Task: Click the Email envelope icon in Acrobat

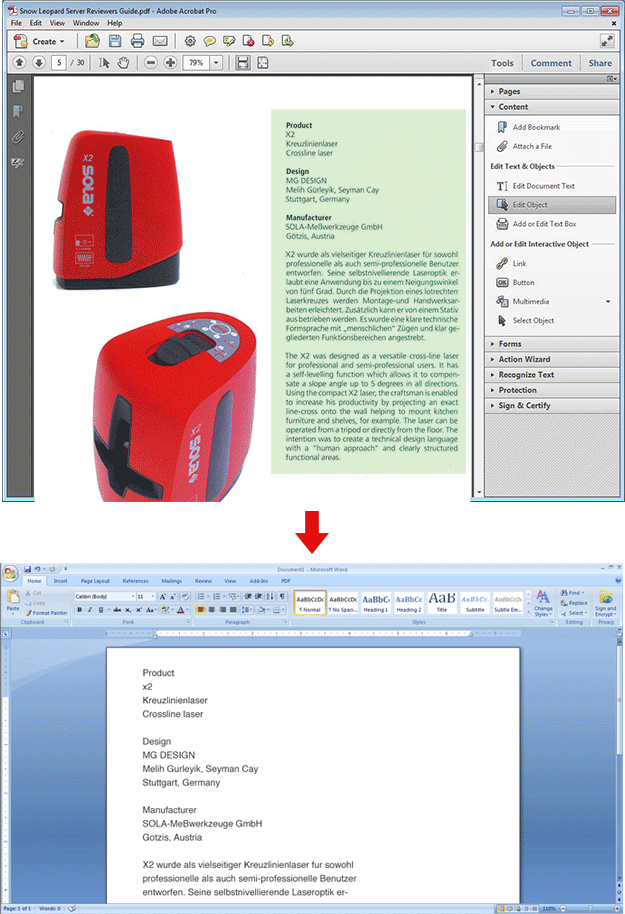Action: 160,41
